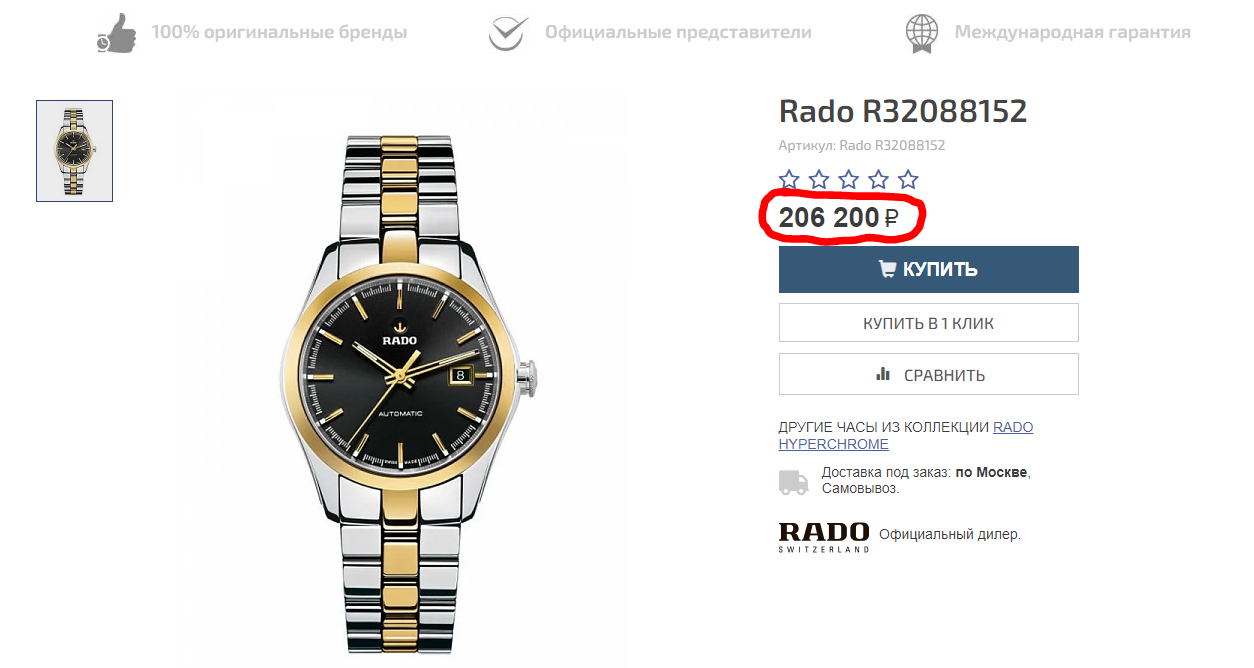The image size is (1254, 668).
Task: Click the thumbs-up original brands icon
Action: [117, 32]
